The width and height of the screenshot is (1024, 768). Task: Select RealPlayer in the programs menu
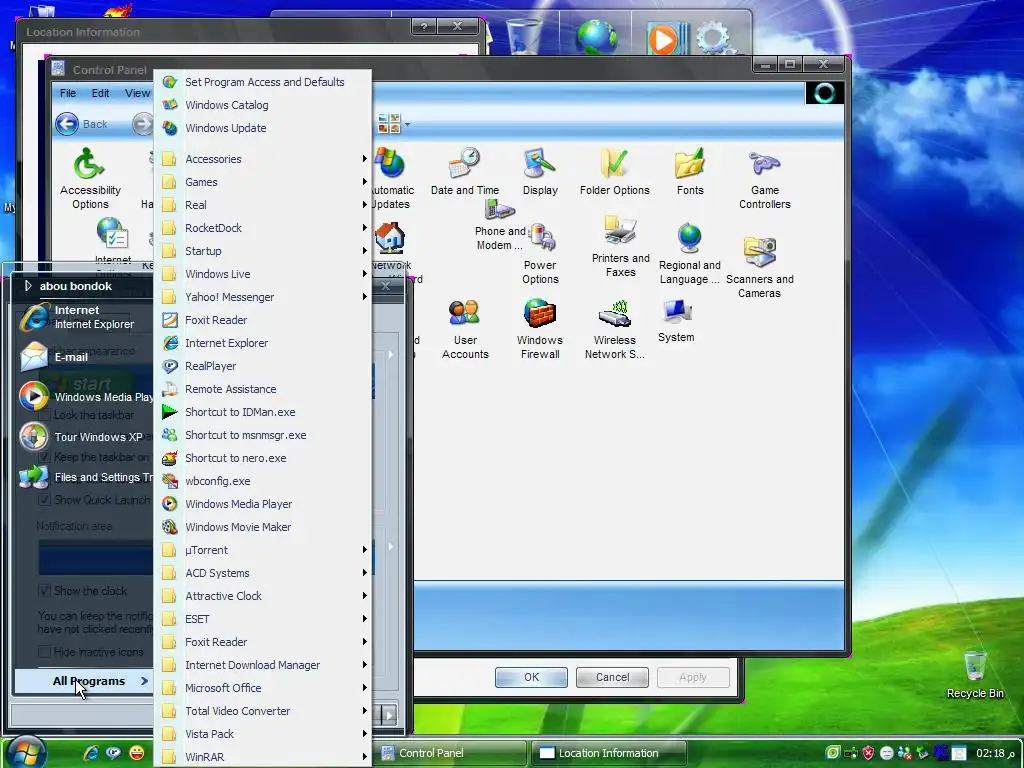pyautogui.click(x=263, y=366)
